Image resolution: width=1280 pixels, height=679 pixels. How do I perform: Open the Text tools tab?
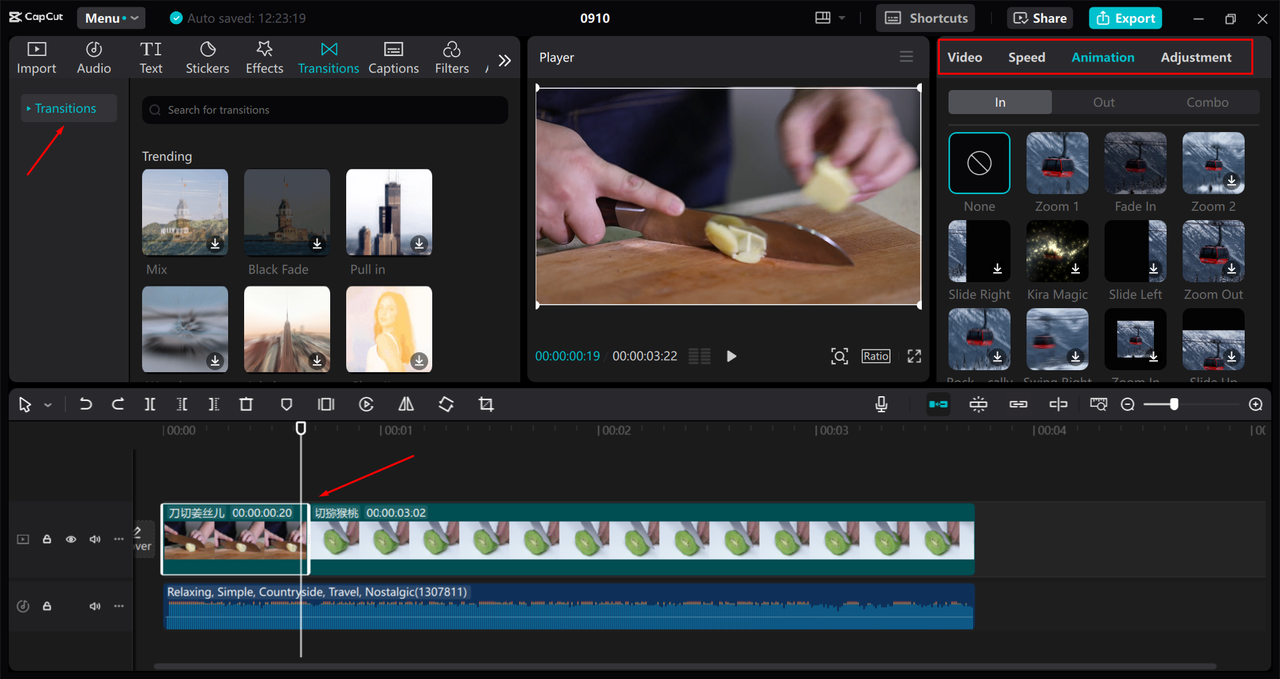[151, 58]
